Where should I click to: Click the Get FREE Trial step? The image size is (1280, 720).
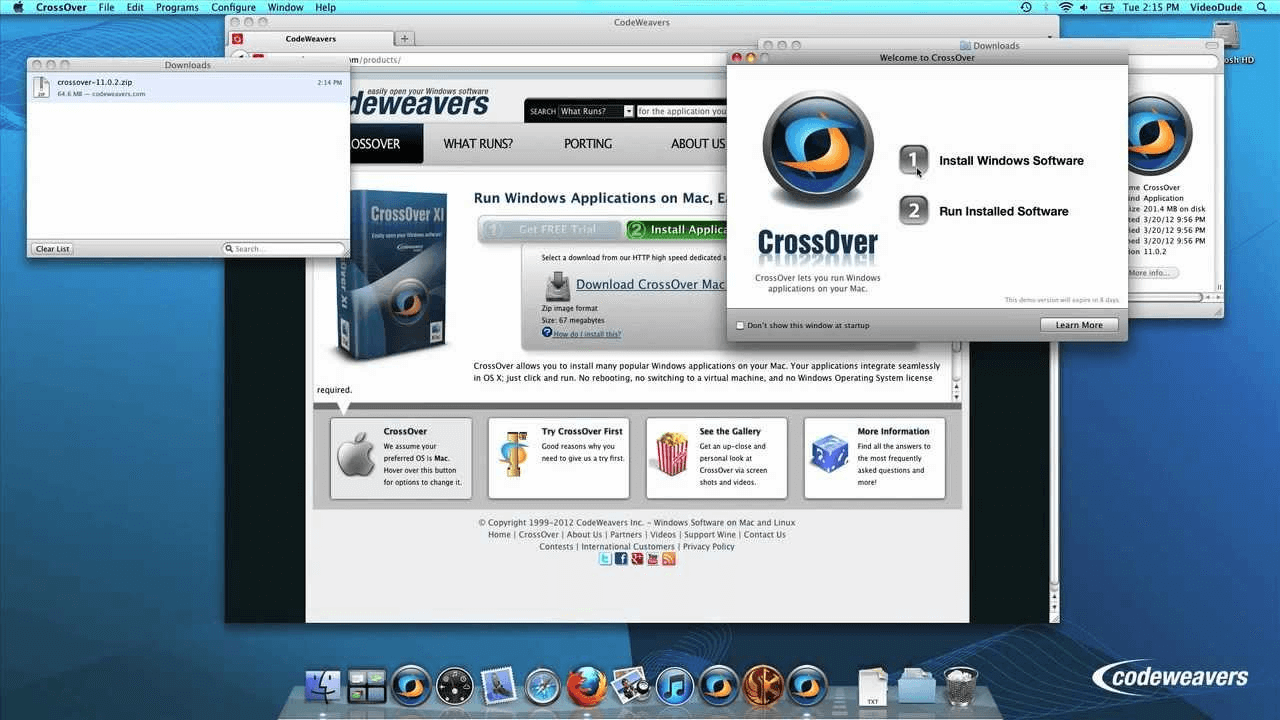(x=549, y=229)
